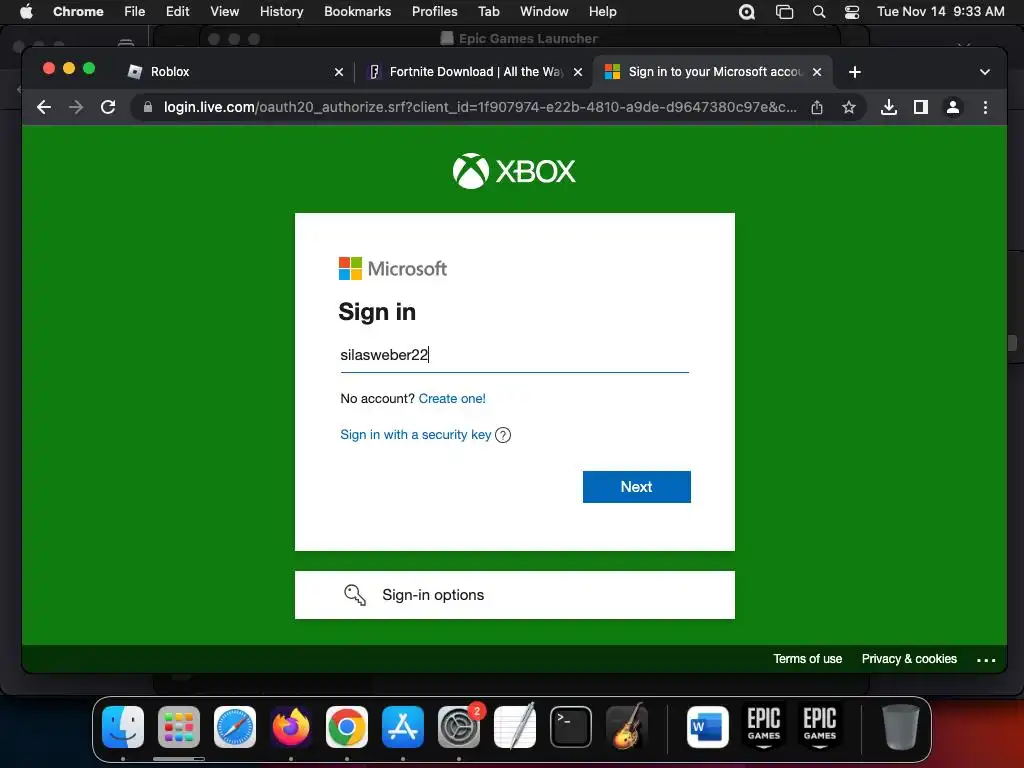Open the security key help question mark
This screenshot has height=768, width=1024.
pos(503,435)
